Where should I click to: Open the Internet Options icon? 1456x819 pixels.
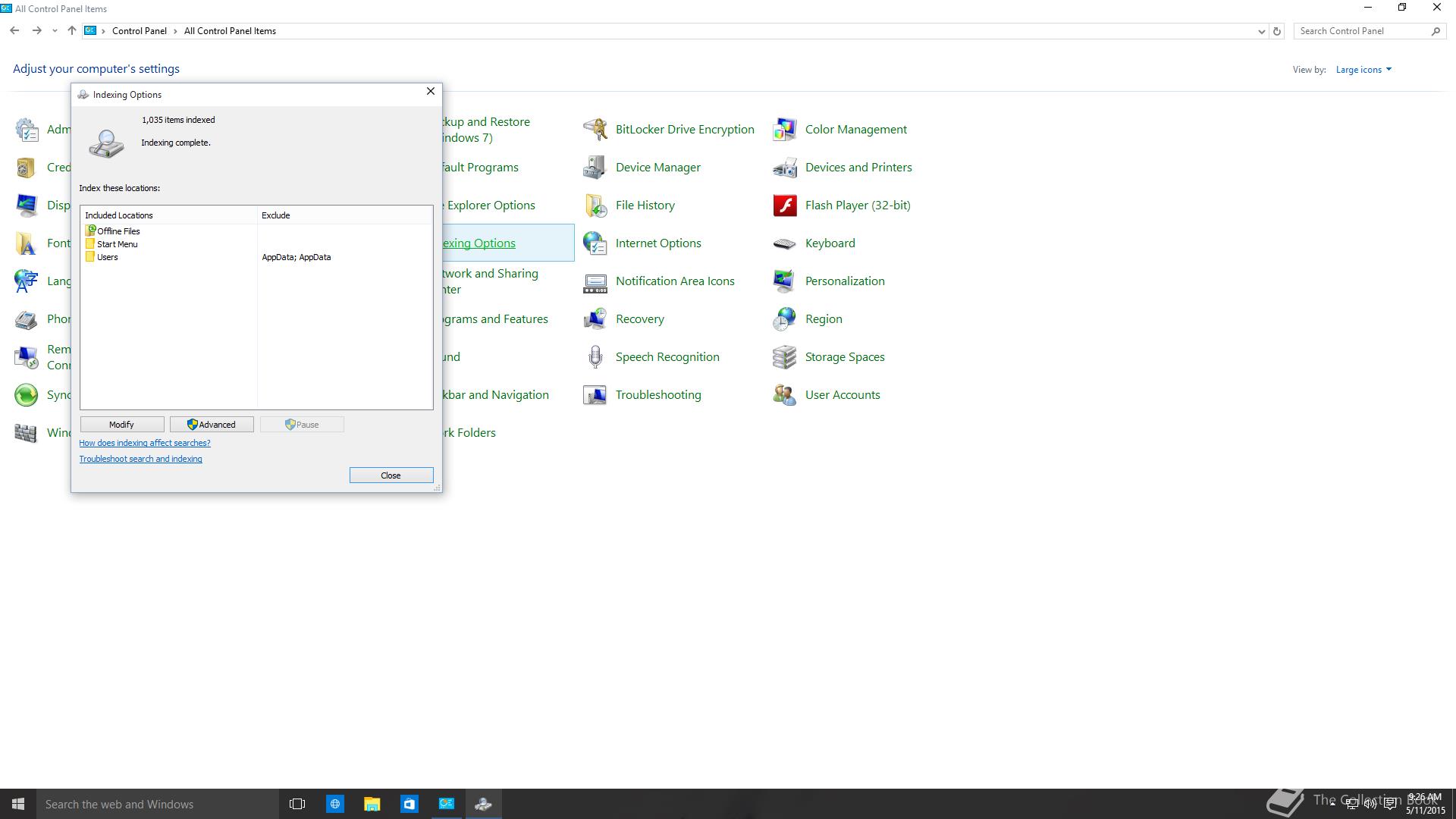595,243
